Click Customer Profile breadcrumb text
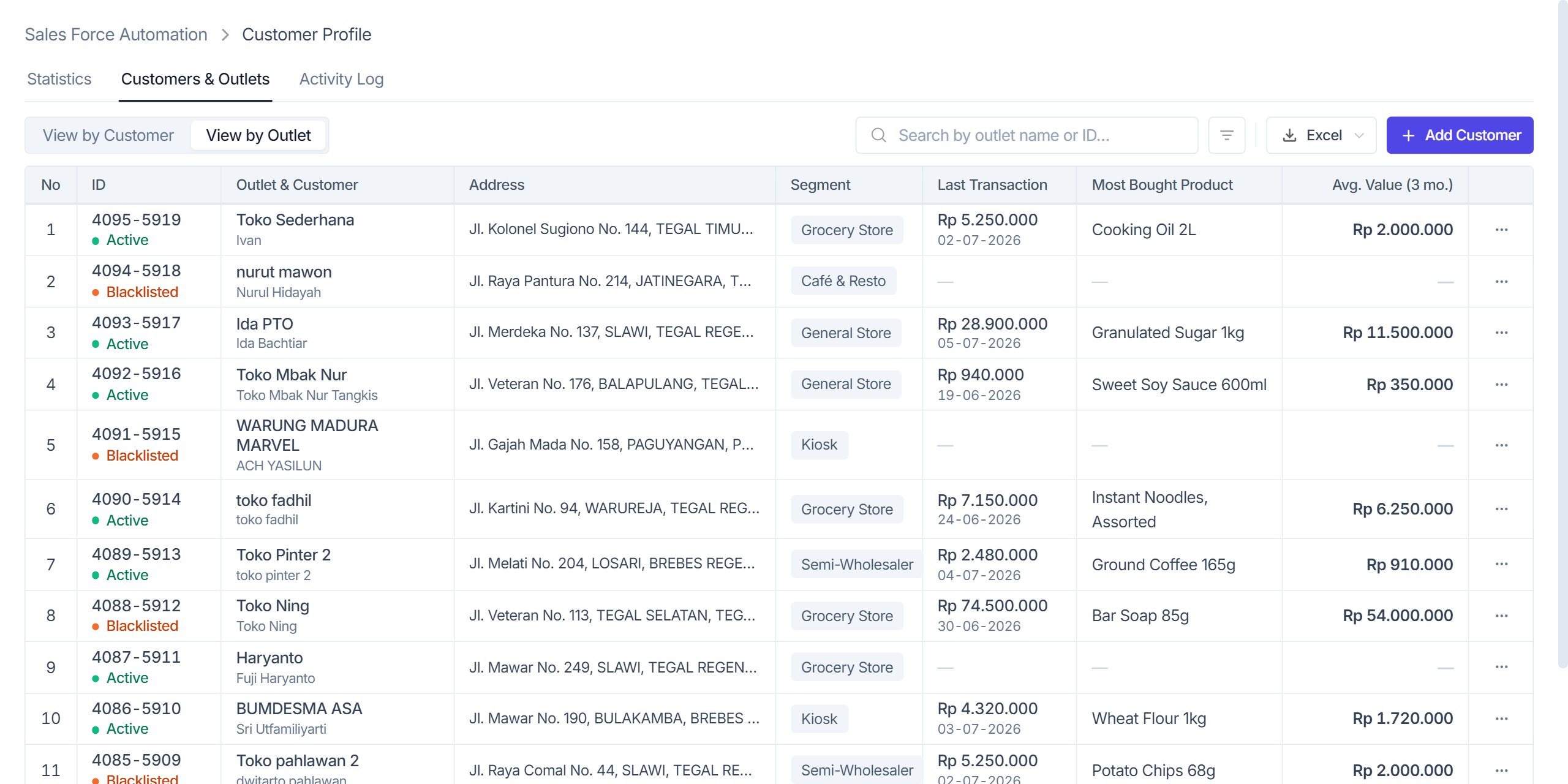The image size is (1568, 784). pos(306,34)
